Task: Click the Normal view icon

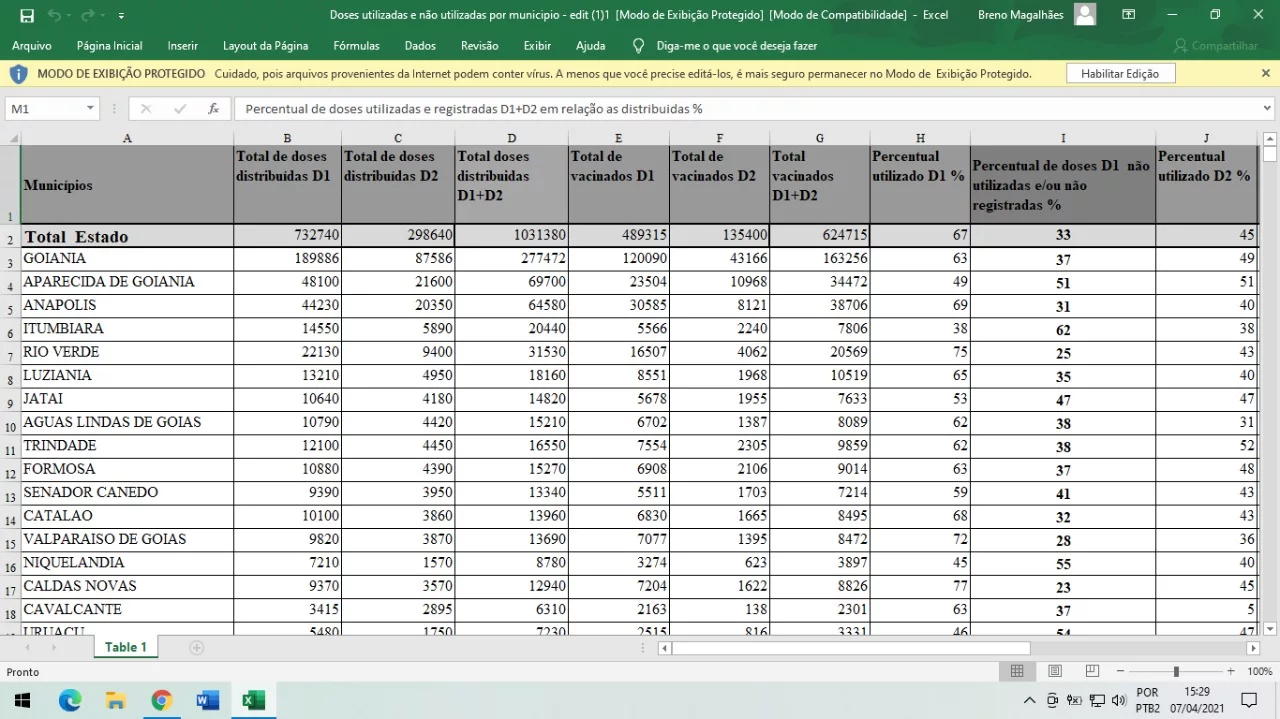Action: pos(1017,671)
